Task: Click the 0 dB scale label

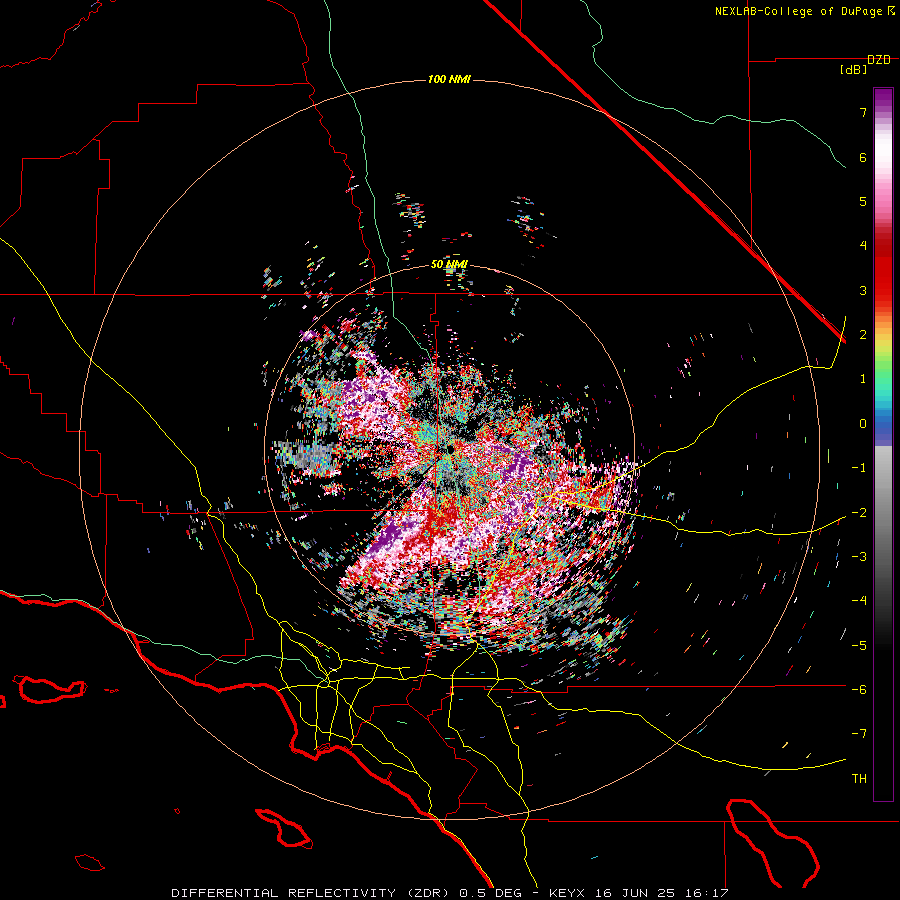Action: 863,424
